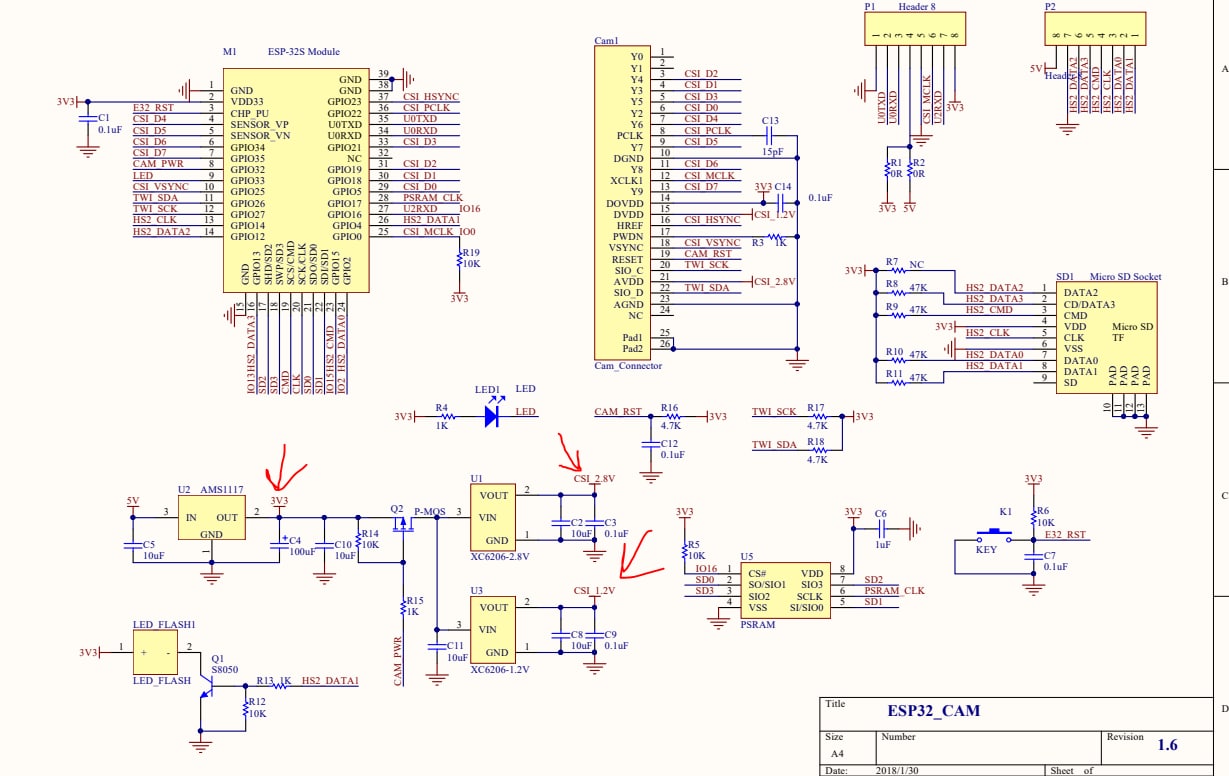Select the U1 XC6206-2.8V regulator block
This screenshot has height=776, width=1229.
coord(492,517)
